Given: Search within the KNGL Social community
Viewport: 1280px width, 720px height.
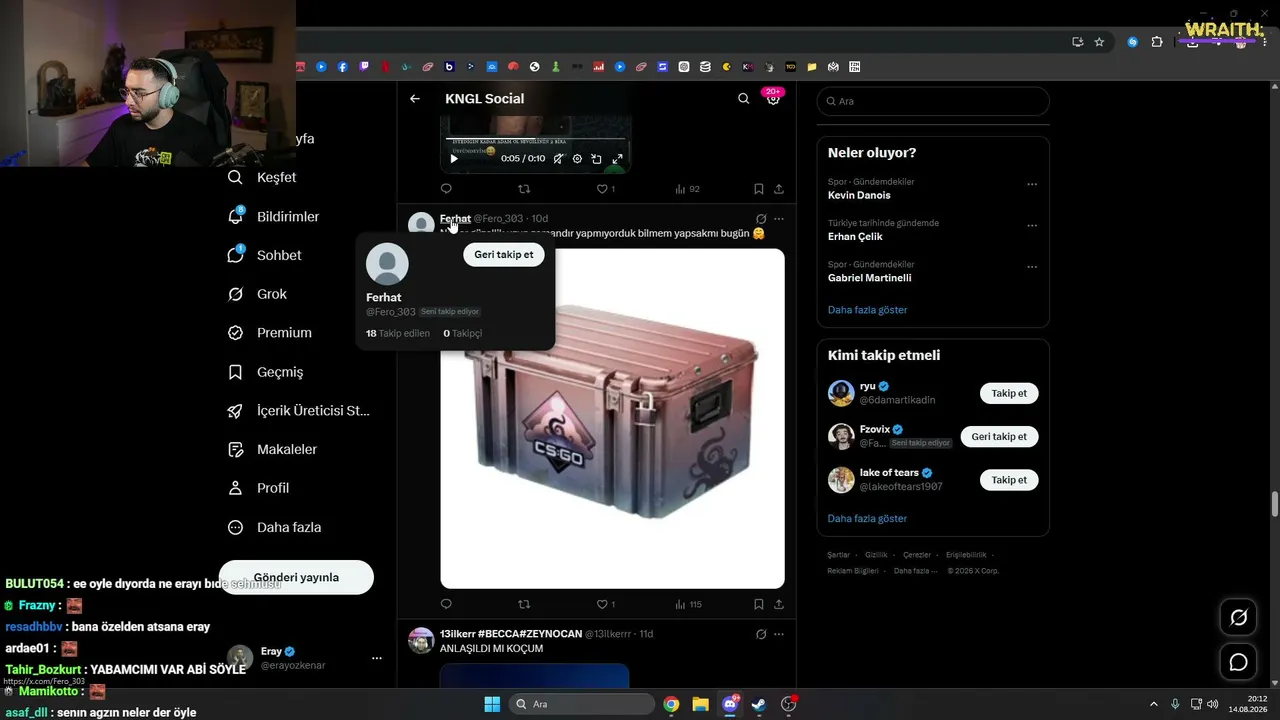Looking at the screenshot, I should pyautogui.click(x=743, y=99).
